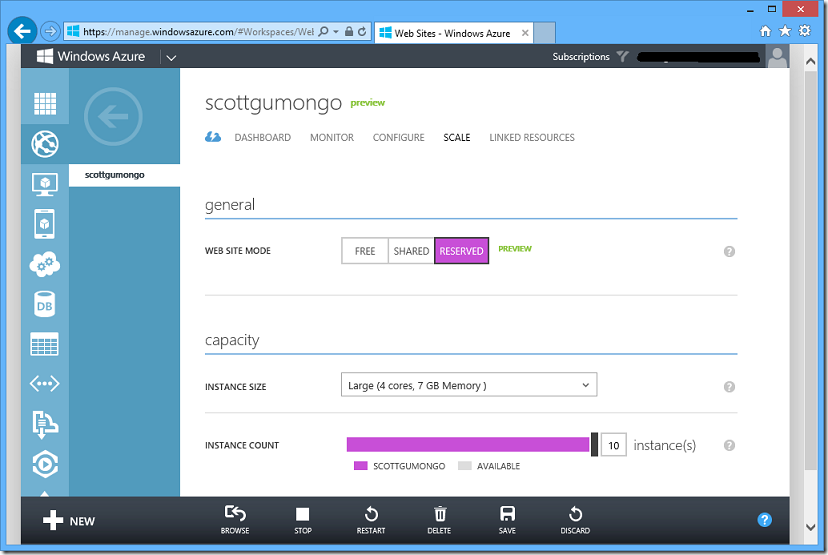Expand the Windows Azure header chevron
This screenshot has width=828, height=555.
click(171, 58)
